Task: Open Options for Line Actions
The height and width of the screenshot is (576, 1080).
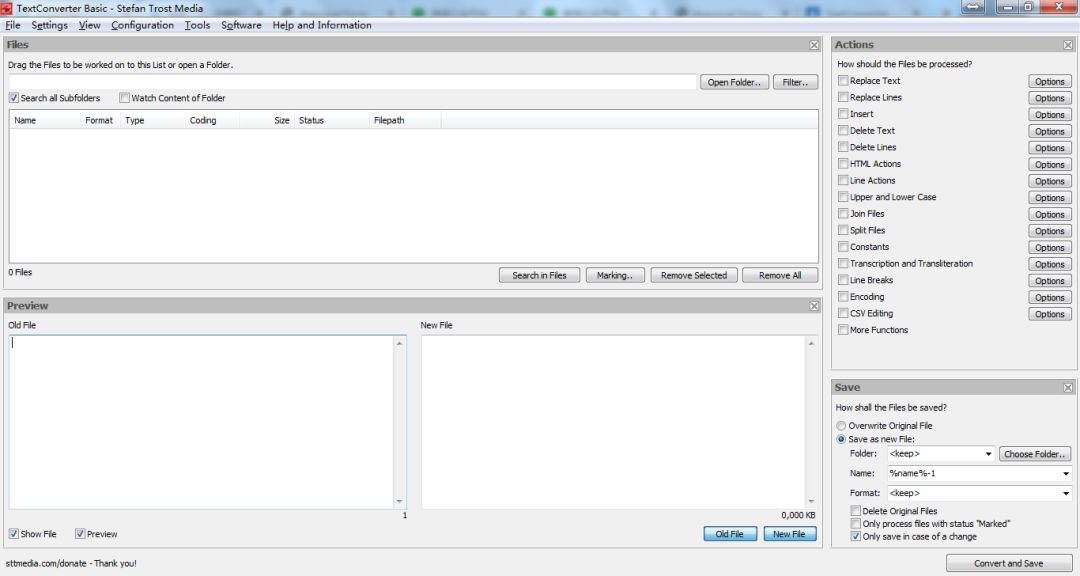Action: (1050, 181)
